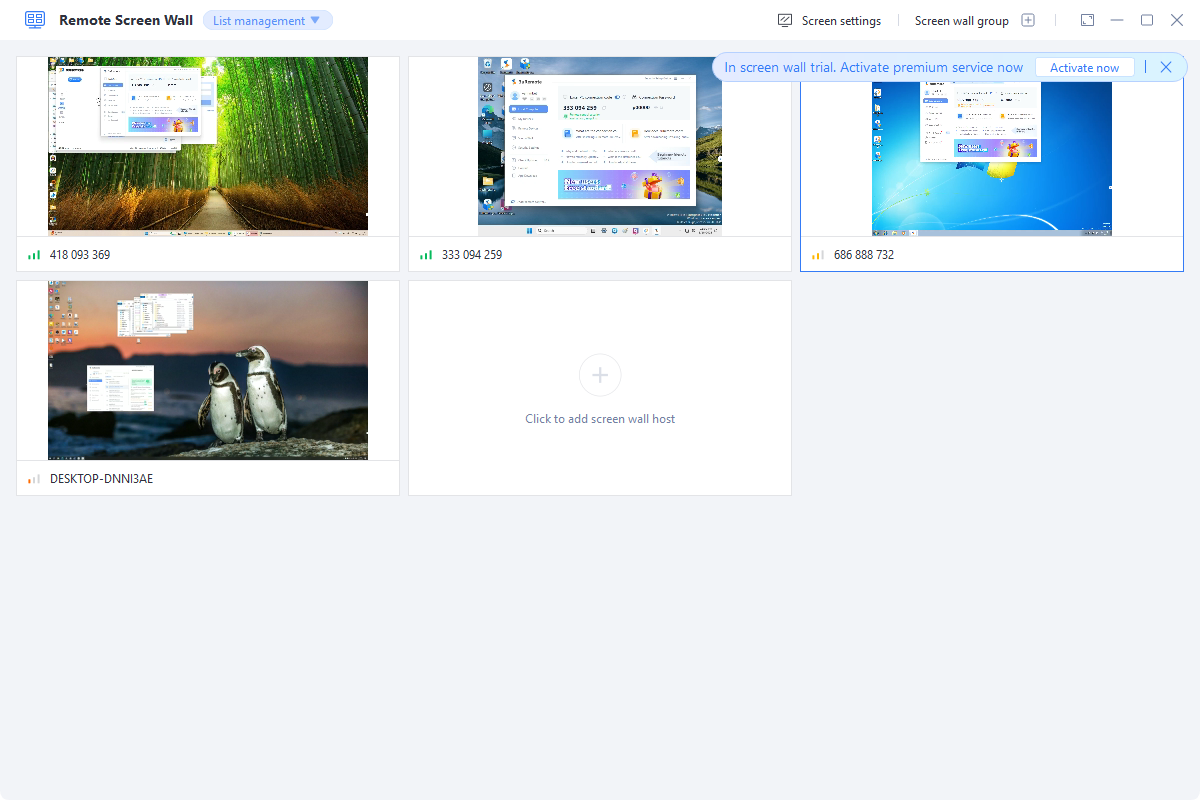1200x800 pixels.
Task: Click 'Click to add screen wall host'
Action: click(599, 418)
